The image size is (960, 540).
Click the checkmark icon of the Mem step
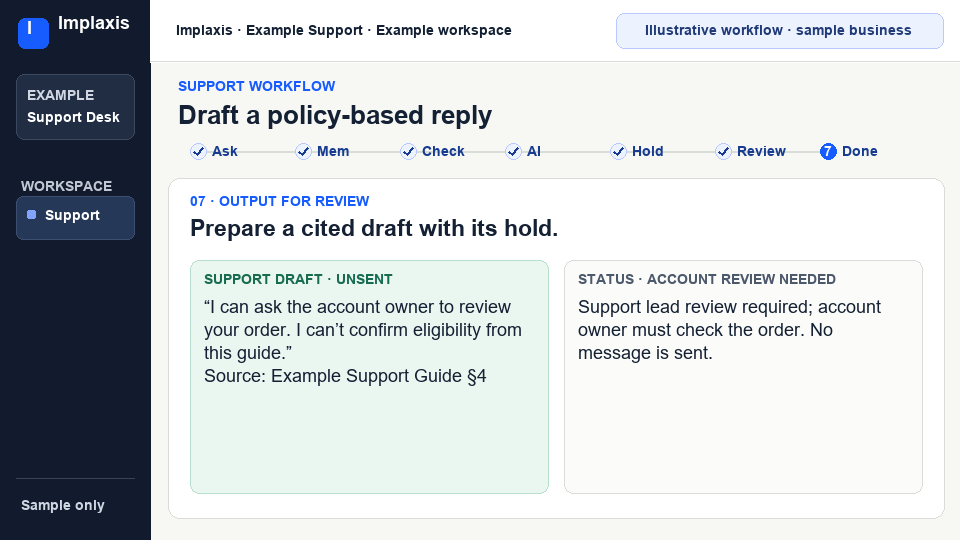click(x=303, y=151)
